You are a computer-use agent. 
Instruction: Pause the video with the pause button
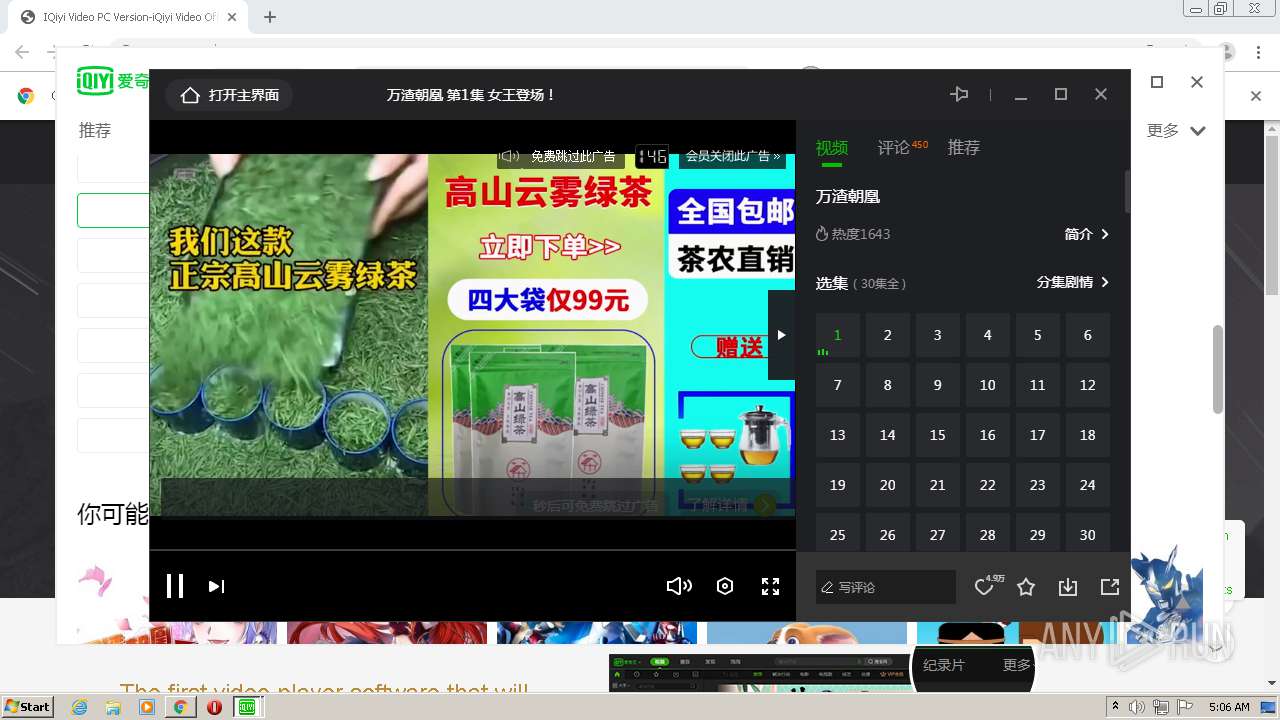point(175,586)
